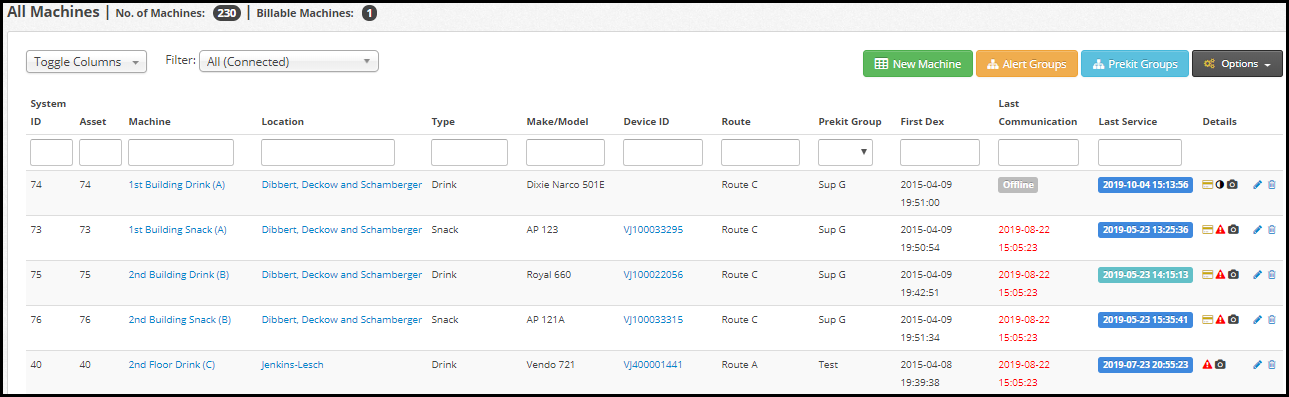
Task: Click pencil edit icon for 2nd Floor Drink (C)
Action: (1257, 365)
